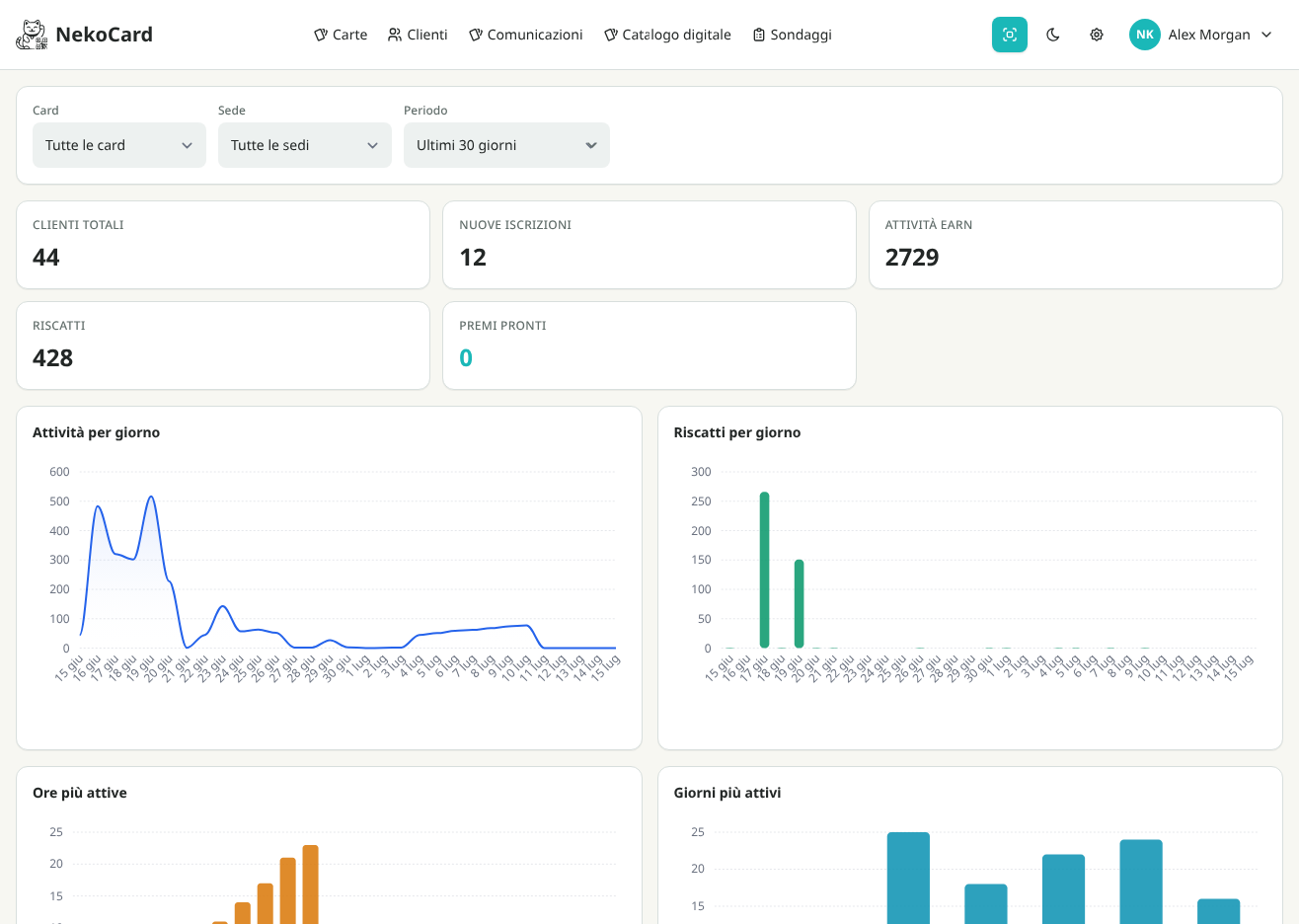The height and width of the screenshot is (924, 1300).
Task: Click the Alex Morgan user name
Action: pyautogui.click(x=1209, y=35)
